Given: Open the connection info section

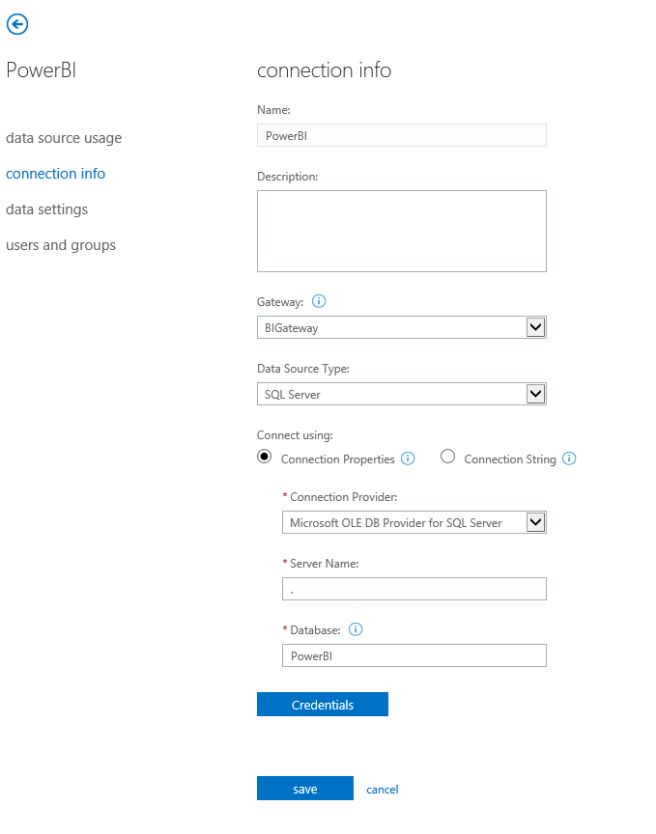Looking at the screenshot, I should point(56,174).
